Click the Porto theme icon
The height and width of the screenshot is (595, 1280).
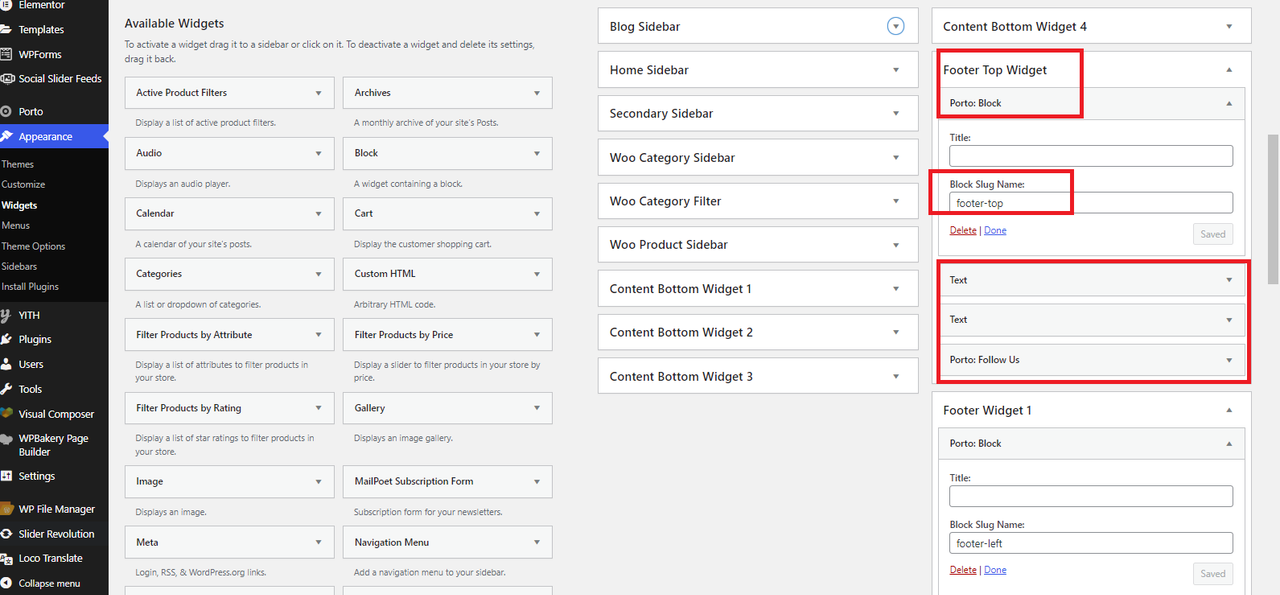[7, 111]
